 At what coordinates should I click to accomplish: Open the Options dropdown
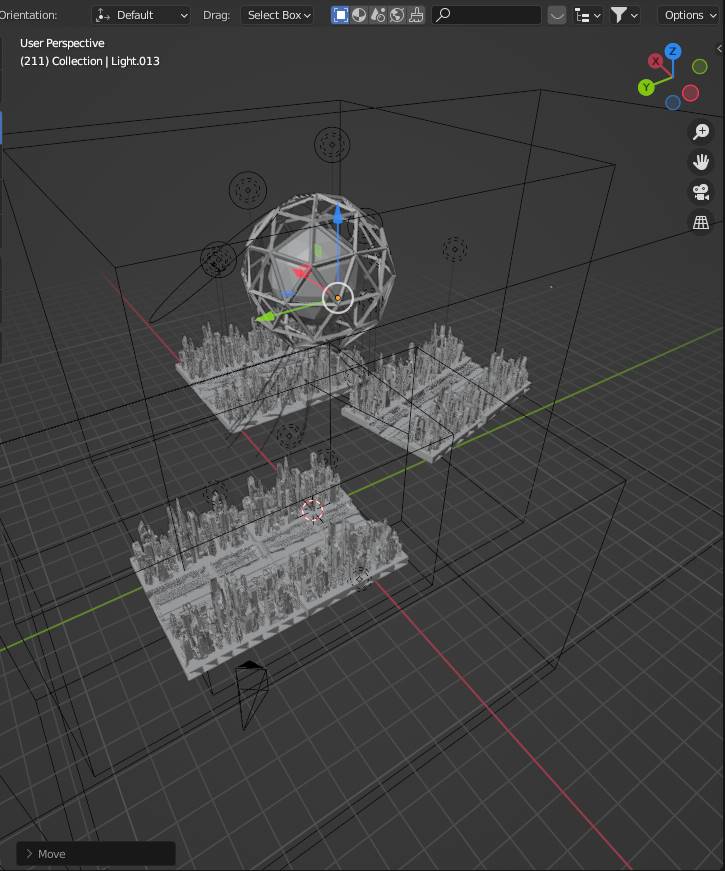pos(691,15)
